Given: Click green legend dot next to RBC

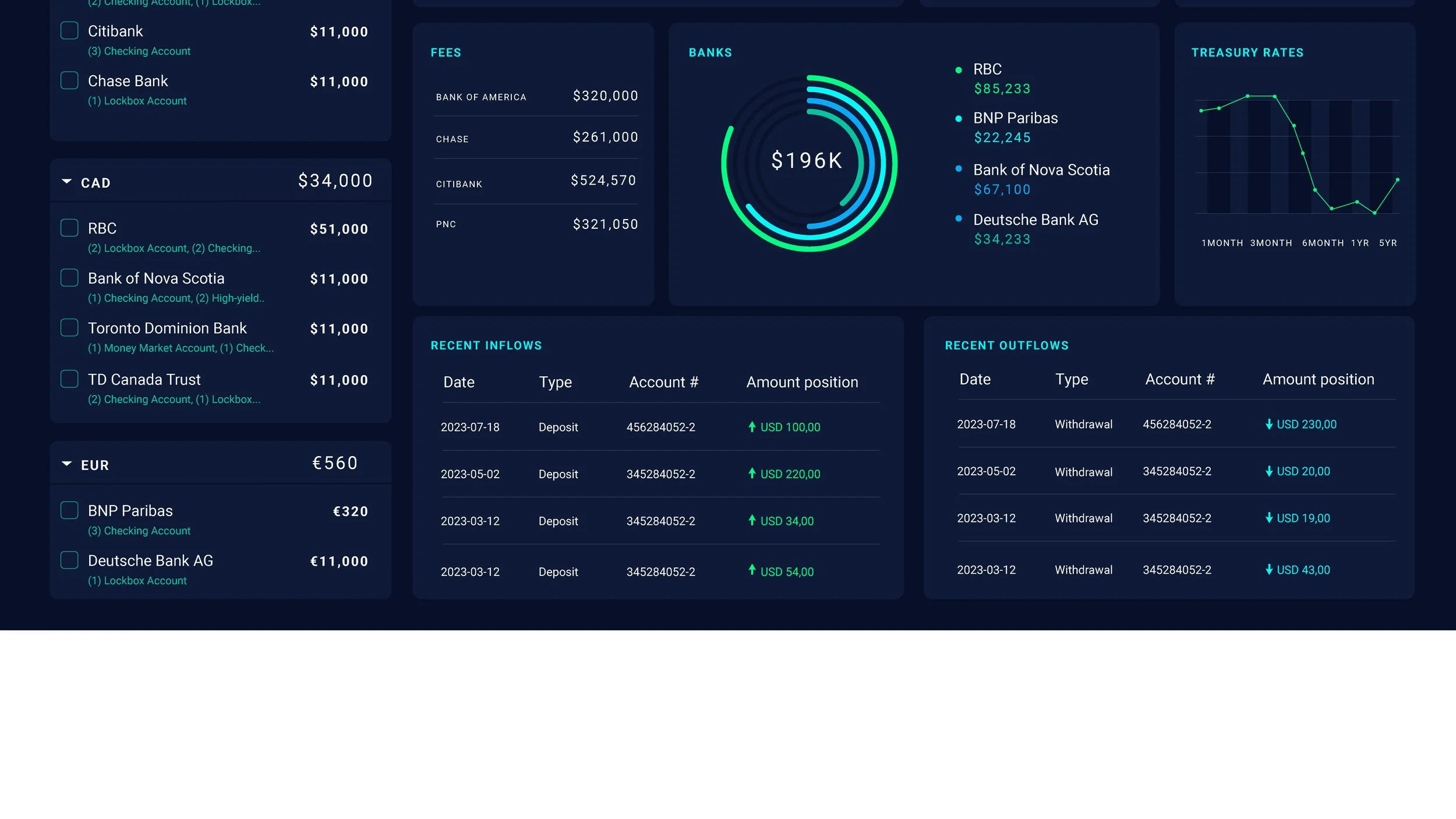Looking at the screenshot, I should tap(958, 70).
